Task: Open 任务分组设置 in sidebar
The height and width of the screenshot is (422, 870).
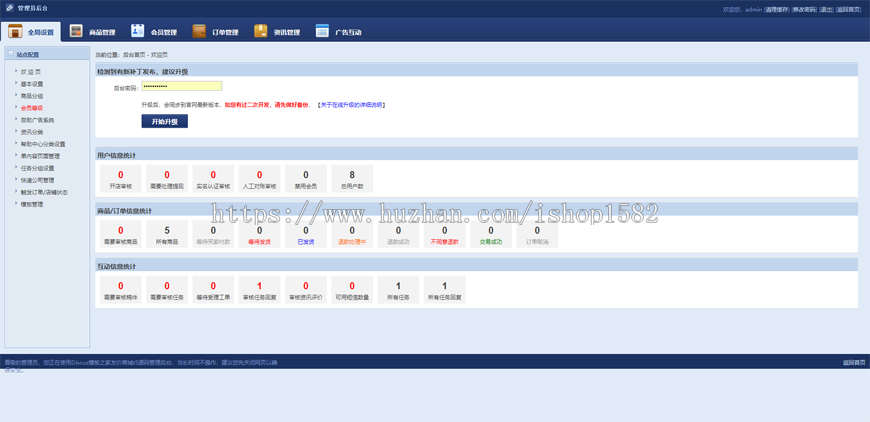Action: (x=37, y=168)
